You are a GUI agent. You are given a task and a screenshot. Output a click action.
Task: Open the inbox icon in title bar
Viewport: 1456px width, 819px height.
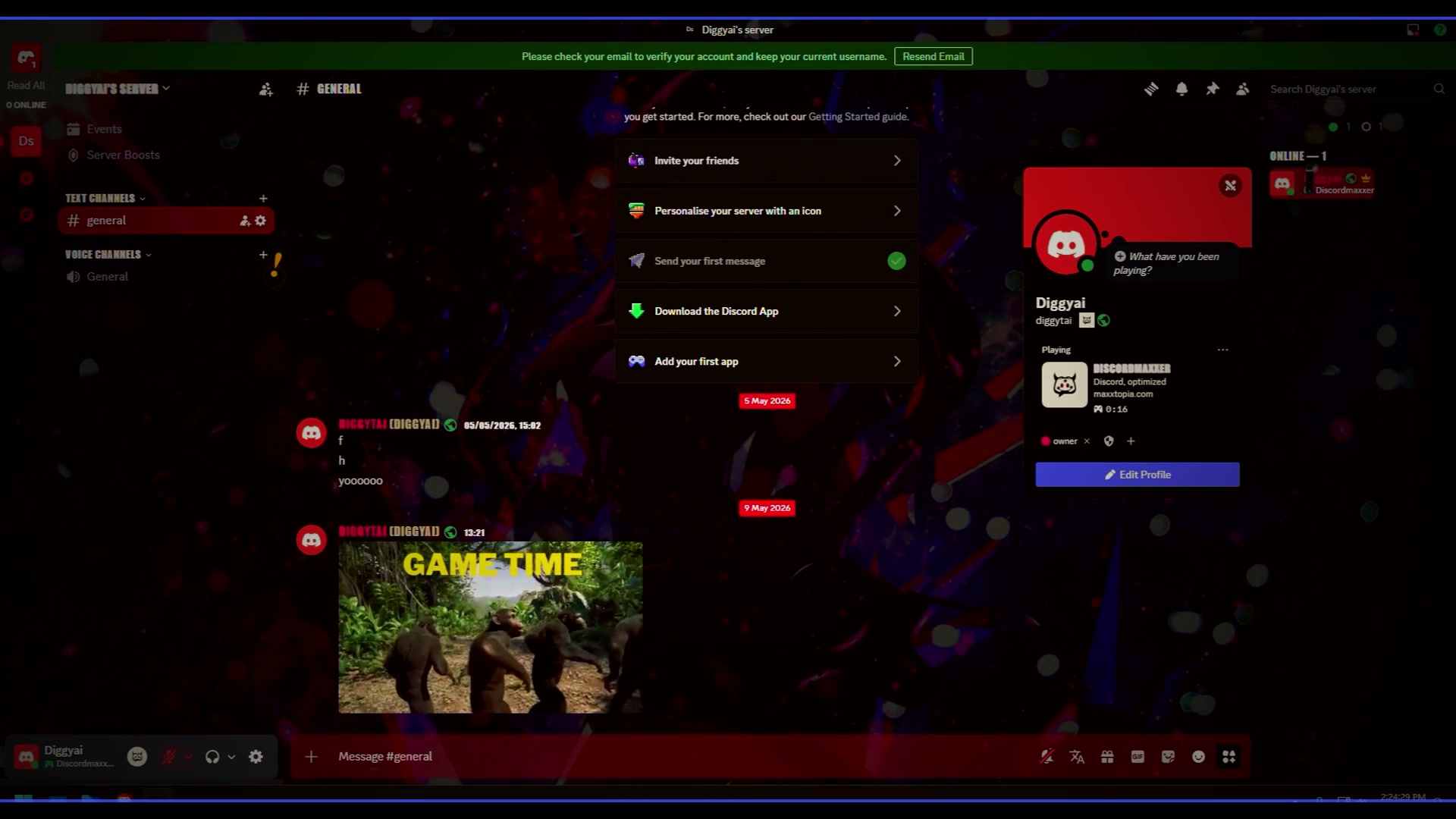(1413, 30)
